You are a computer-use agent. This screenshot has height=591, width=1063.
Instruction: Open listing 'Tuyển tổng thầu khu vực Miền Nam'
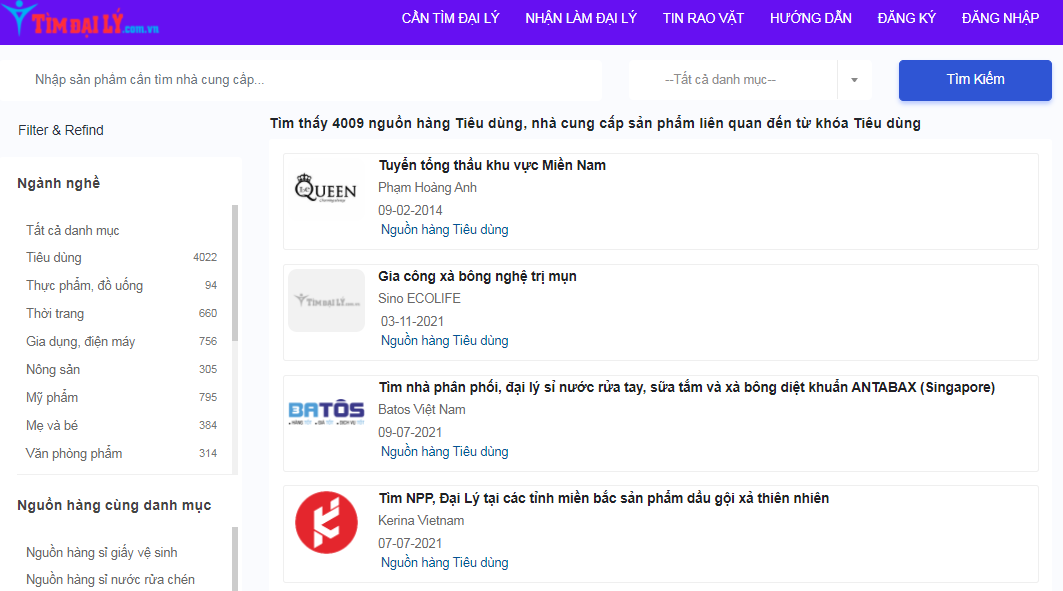point(492,165)
